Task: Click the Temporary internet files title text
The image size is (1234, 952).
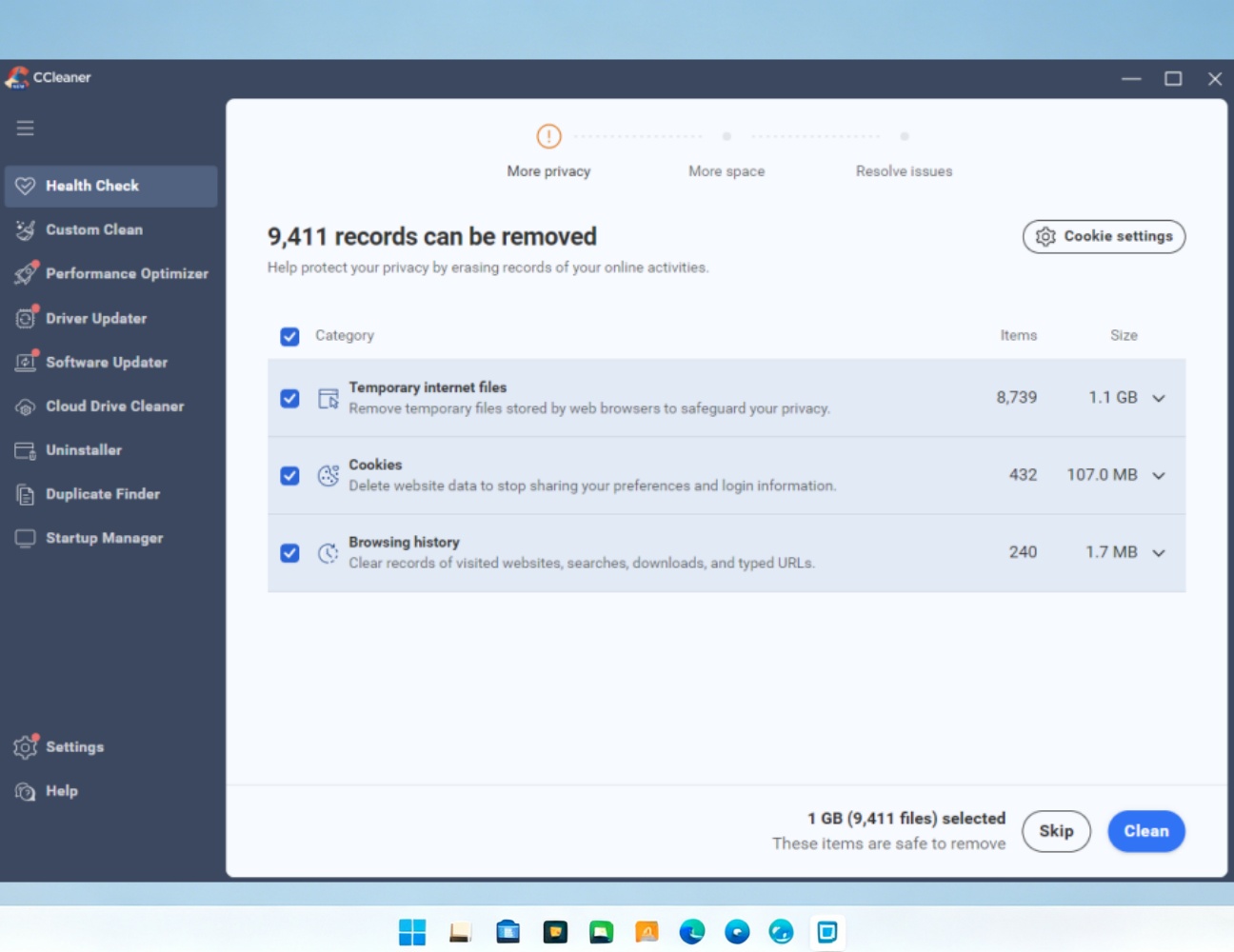Action: (428, 387)
